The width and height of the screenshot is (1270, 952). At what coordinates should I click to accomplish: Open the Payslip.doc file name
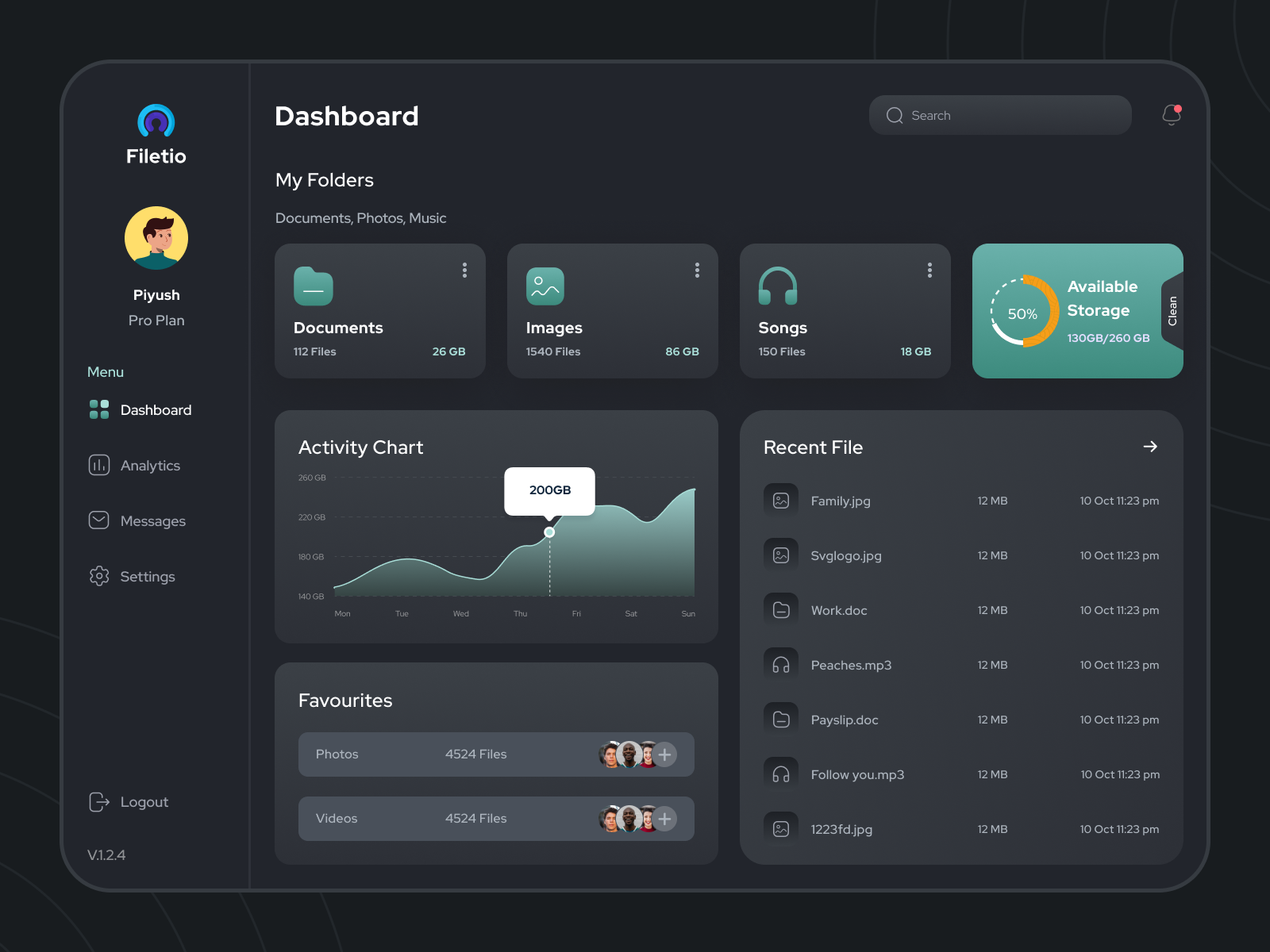coord(845,720)
